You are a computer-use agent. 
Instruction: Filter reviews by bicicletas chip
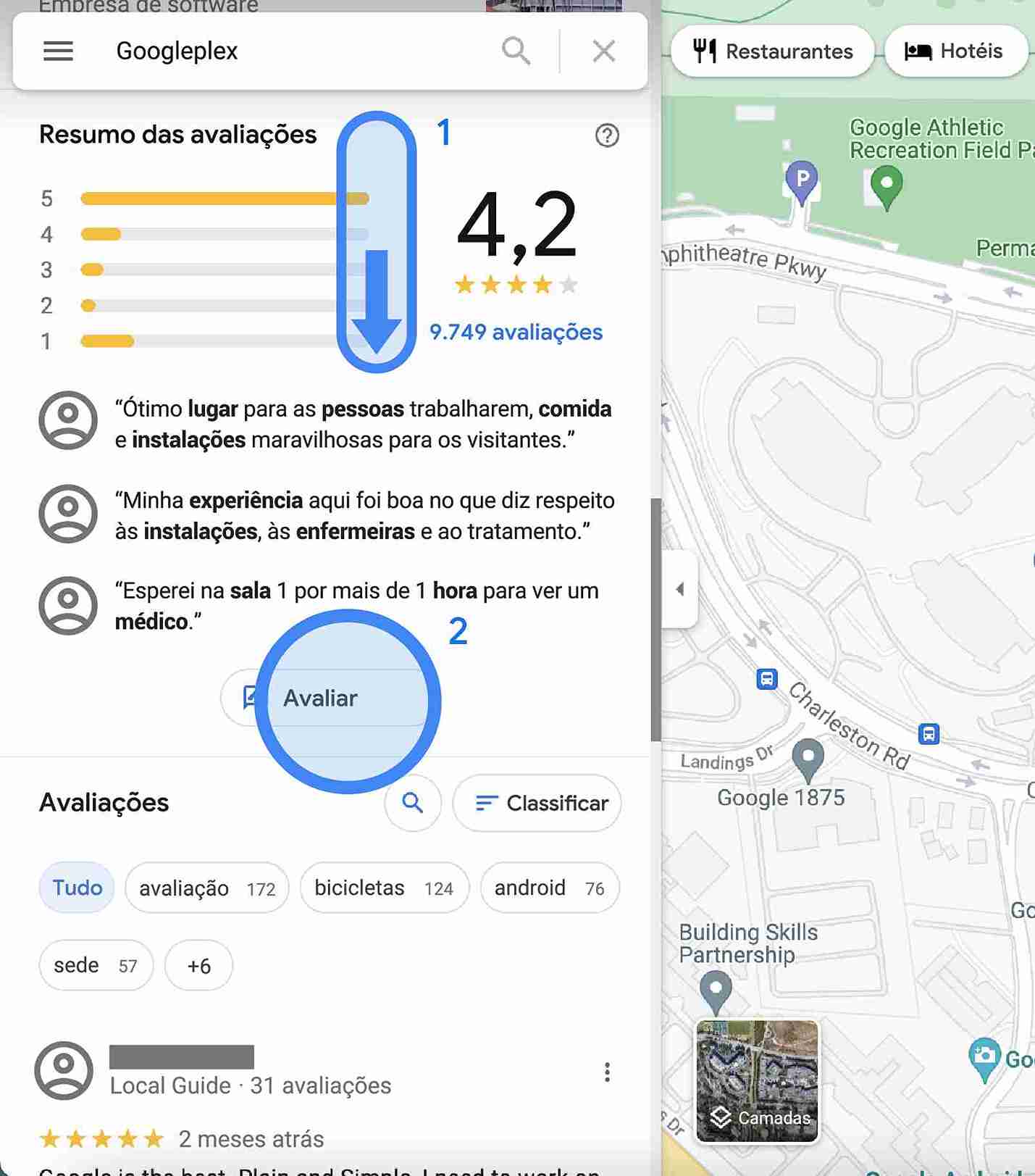coord(385,888)
